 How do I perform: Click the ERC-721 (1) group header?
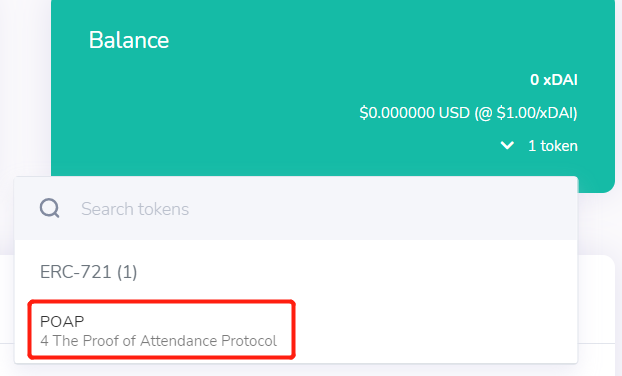tap(88, 272)
